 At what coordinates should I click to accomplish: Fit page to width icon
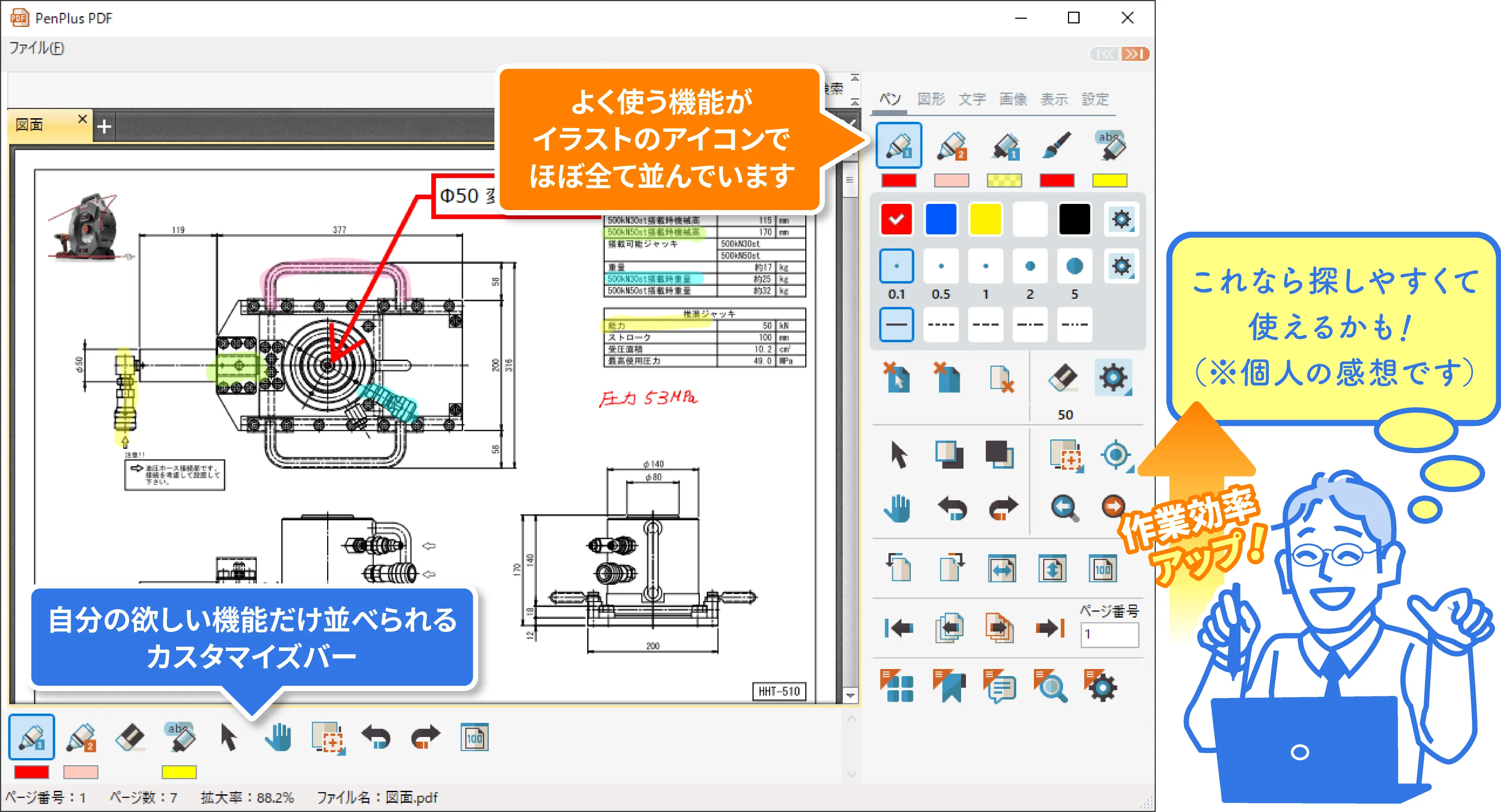pyautogui.click(x=1002, y=568)
